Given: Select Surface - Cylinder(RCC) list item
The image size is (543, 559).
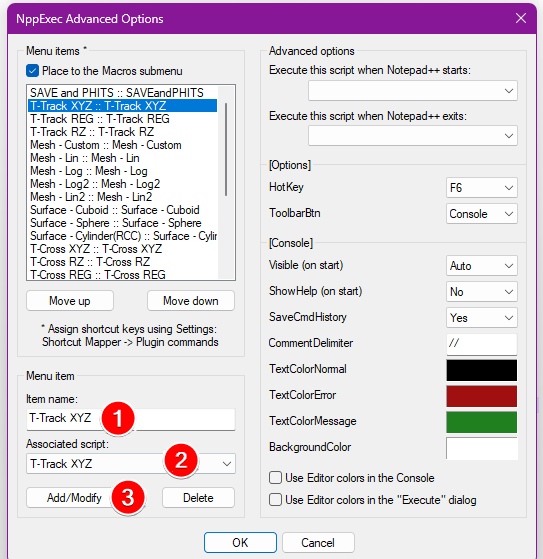Looking at the screenshot, I should click(x=122, y=236).
